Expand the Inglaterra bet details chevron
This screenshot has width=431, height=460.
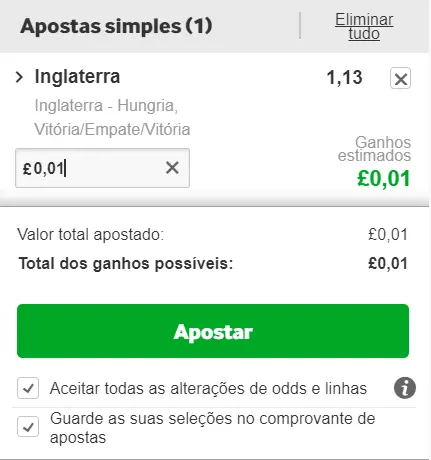pyautogui.click(x=20, y=77)
